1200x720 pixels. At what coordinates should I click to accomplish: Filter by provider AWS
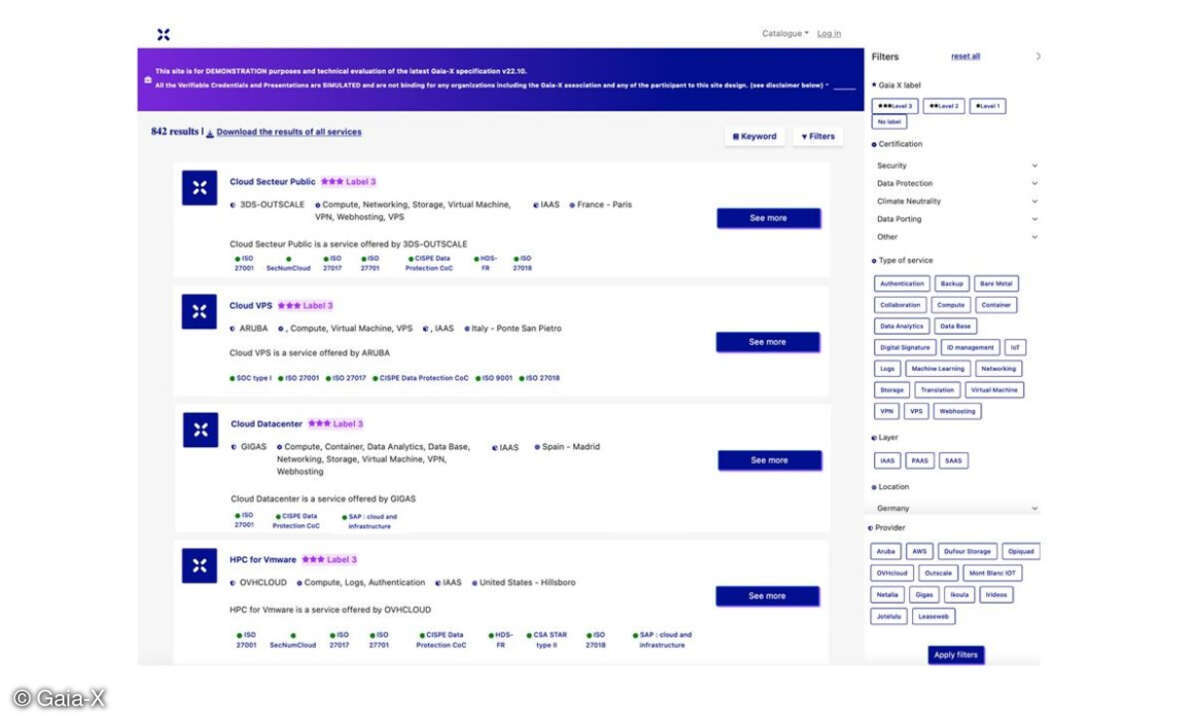pos(919,551)
